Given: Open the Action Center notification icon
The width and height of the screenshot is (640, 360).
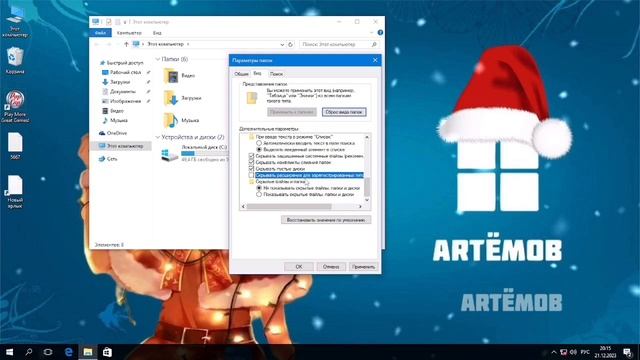Looking at the screenshot, I should click(628, 352).
